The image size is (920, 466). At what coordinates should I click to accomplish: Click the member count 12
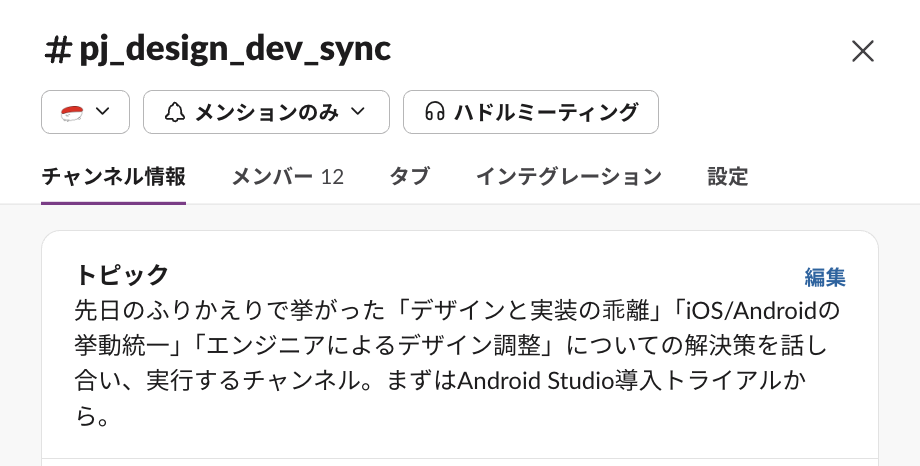point(332,177)
